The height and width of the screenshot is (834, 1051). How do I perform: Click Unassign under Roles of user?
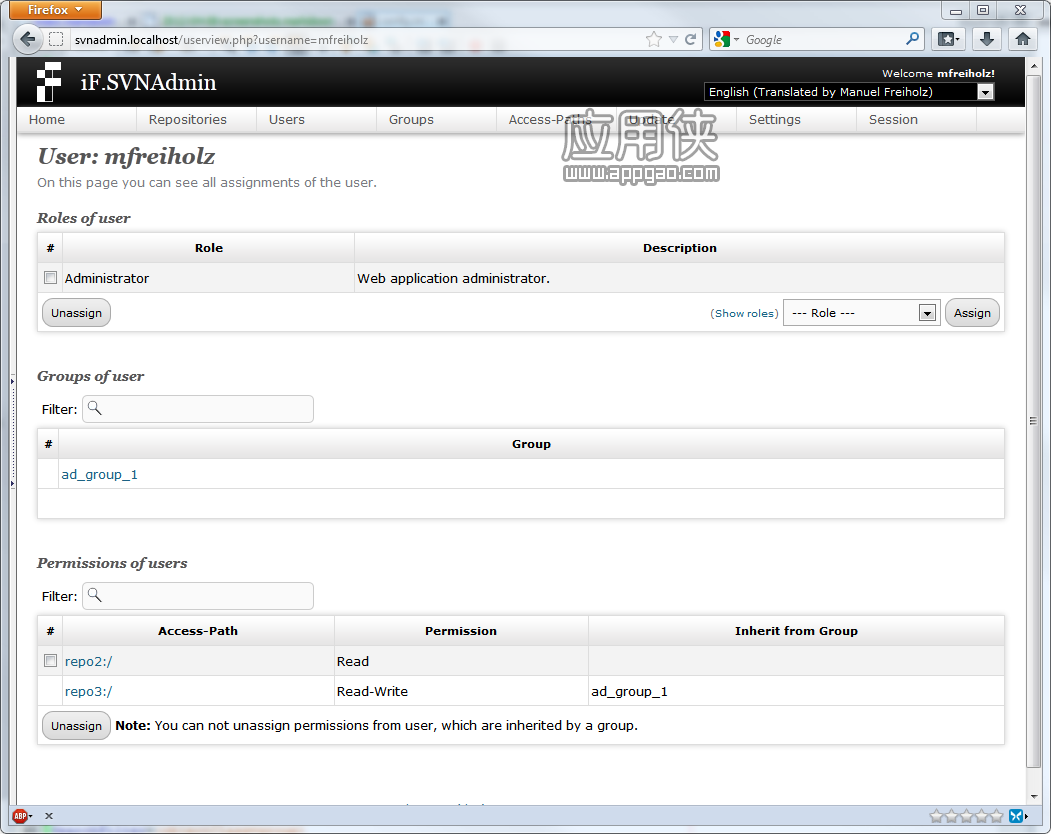(76, 313)
